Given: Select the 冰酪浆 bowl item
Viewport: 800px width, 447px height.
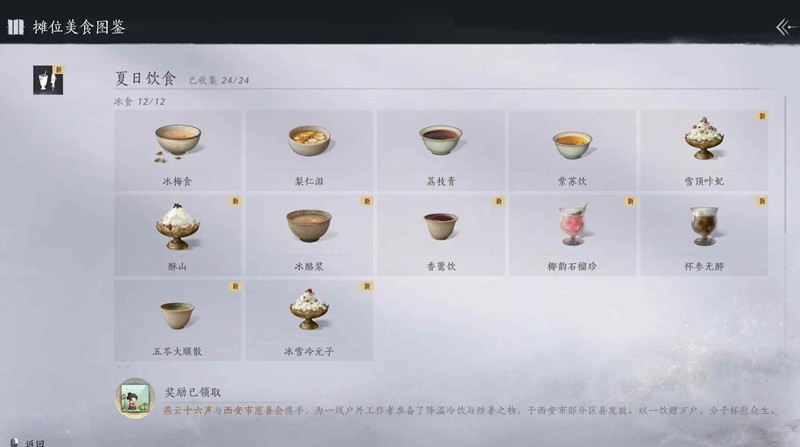Looking at the screenshot, I should tap(309, 235).
